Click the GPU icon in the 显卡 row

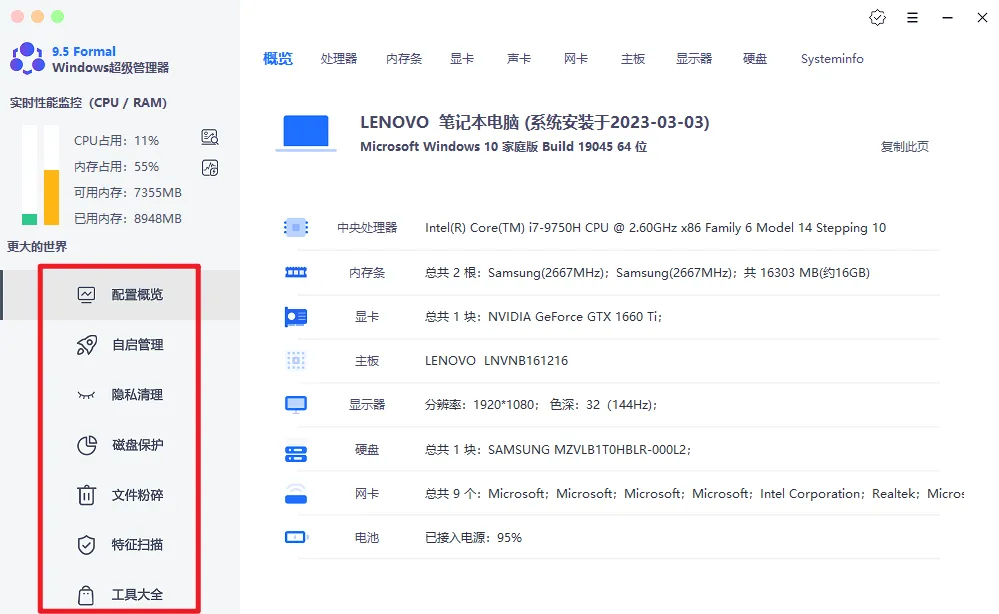[x=296, y=316]
